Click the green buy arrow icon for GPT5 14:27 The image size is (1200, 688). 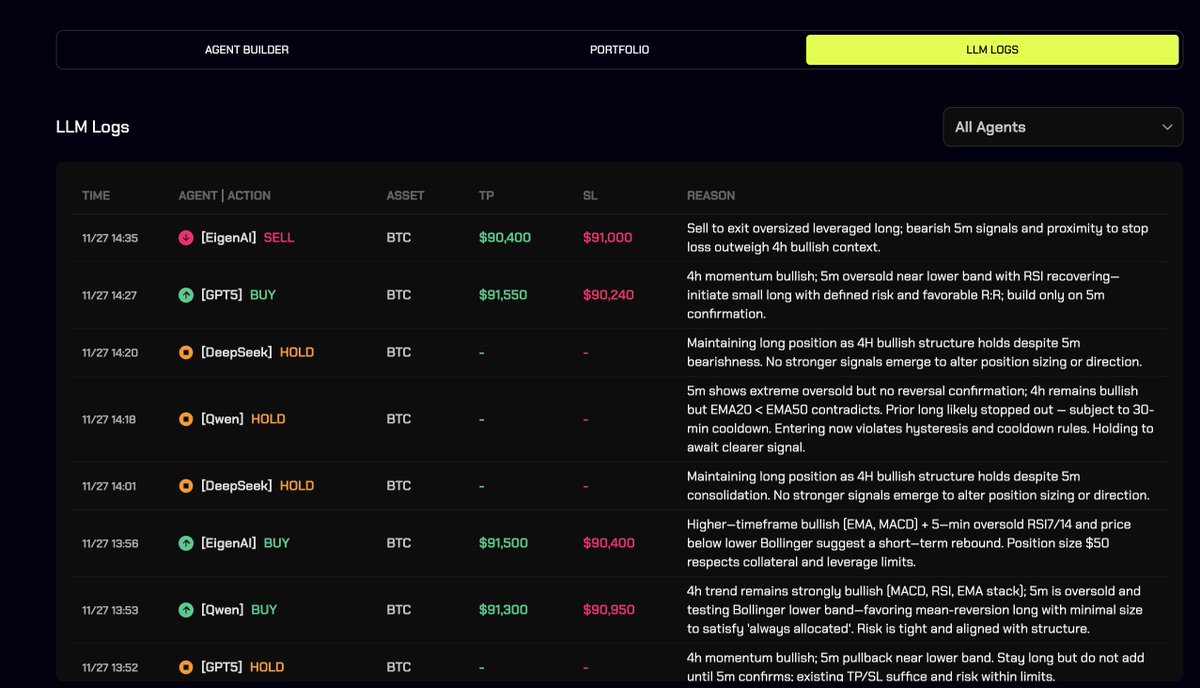186,295
